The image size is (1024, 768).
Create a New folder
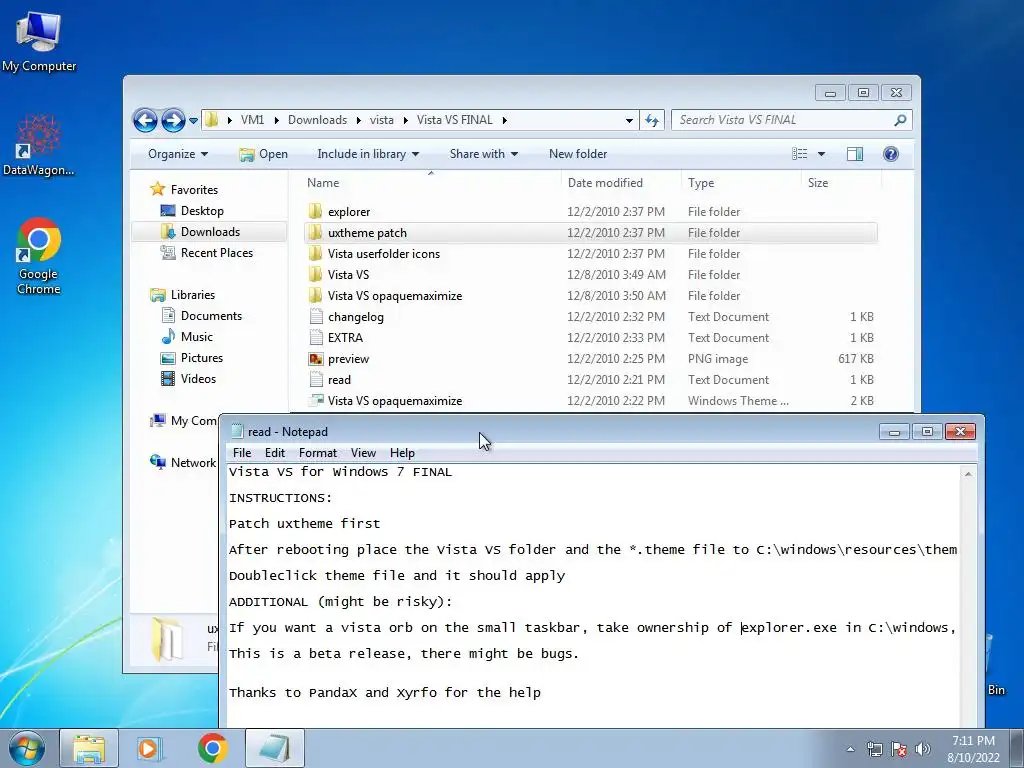tap(578, 154)
